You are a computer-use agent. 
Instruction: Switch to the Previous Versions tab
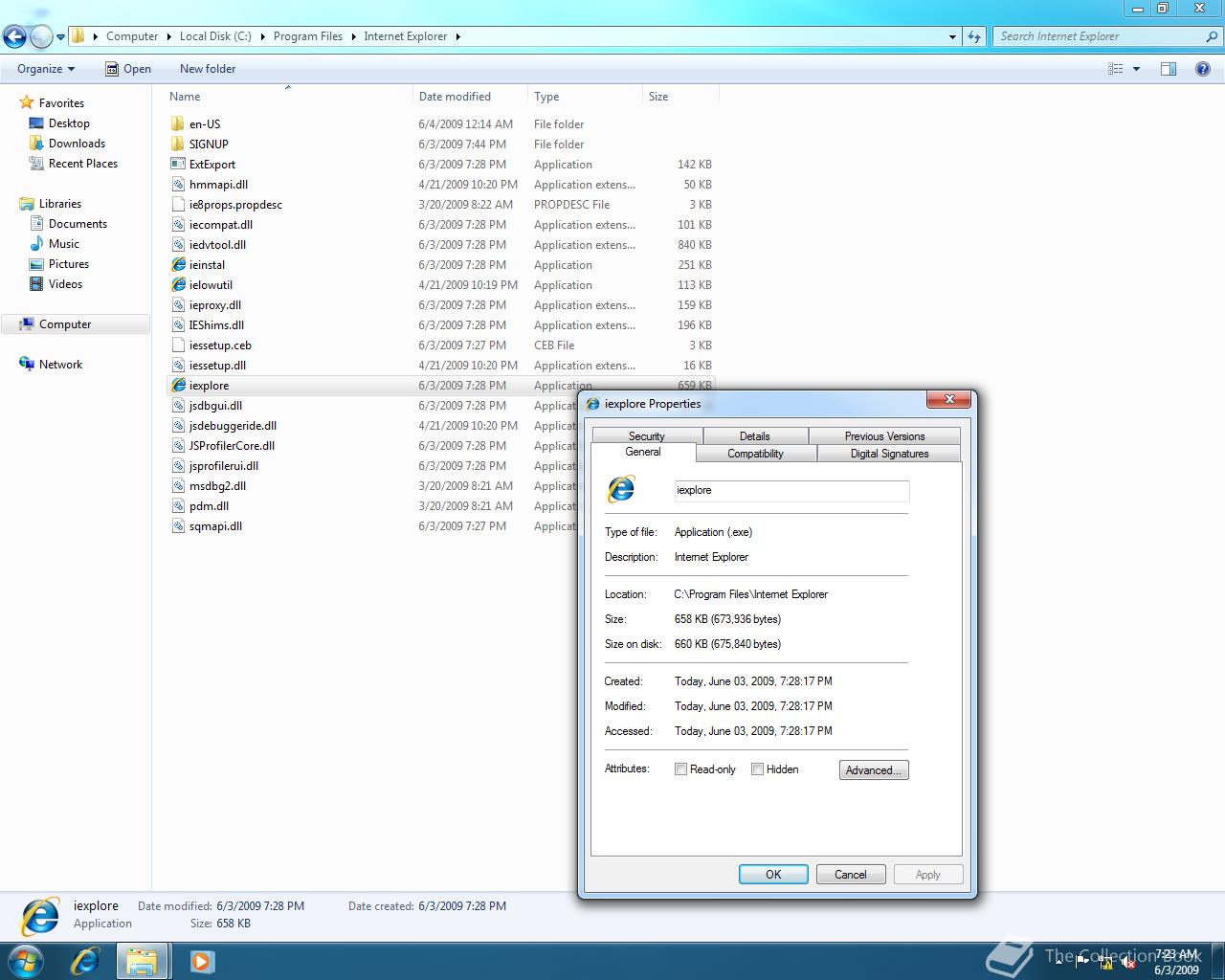884,435
